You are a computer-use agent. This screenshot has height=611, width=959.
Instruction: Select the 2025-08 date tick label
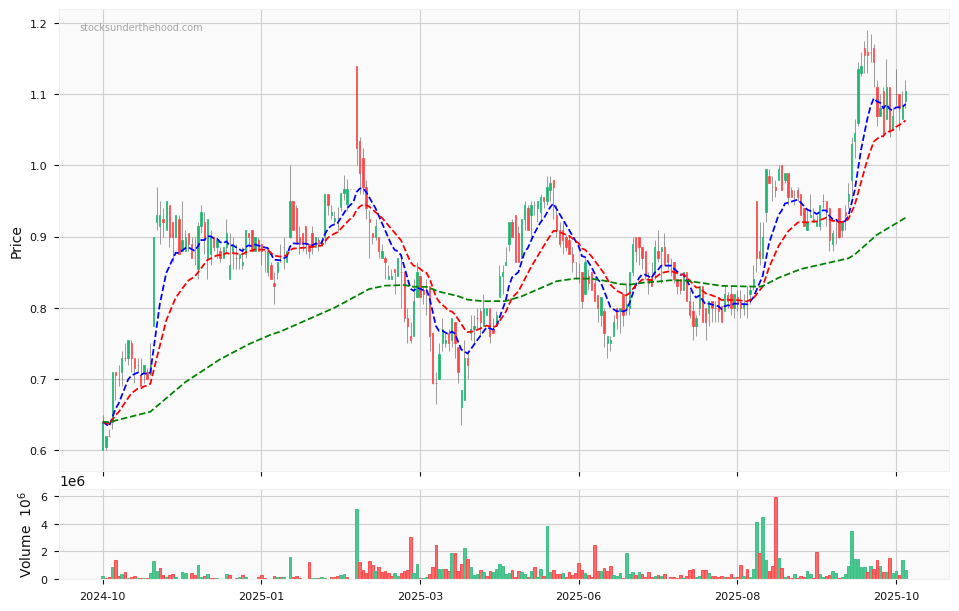tap(738, 596)
